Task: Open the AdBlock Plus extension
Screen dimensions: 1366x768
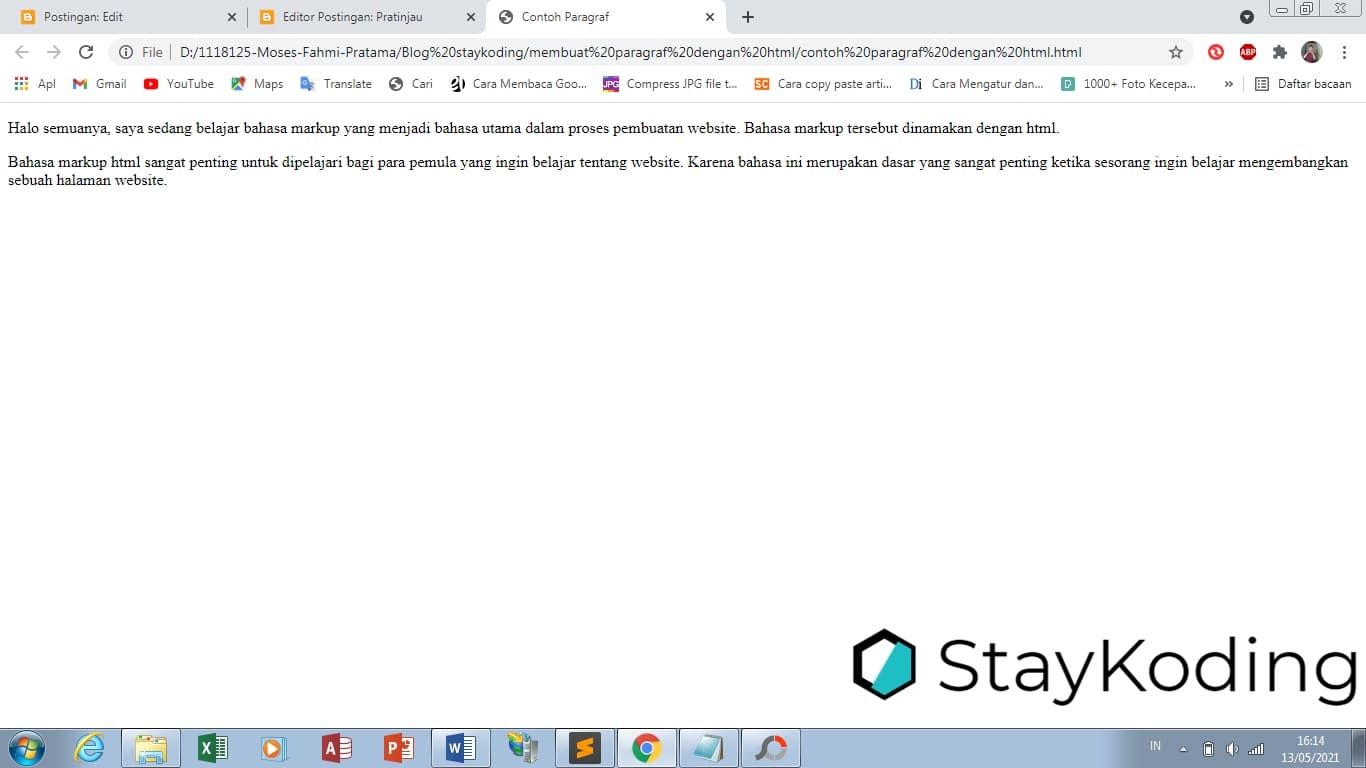Action: tap(1247, 52)
